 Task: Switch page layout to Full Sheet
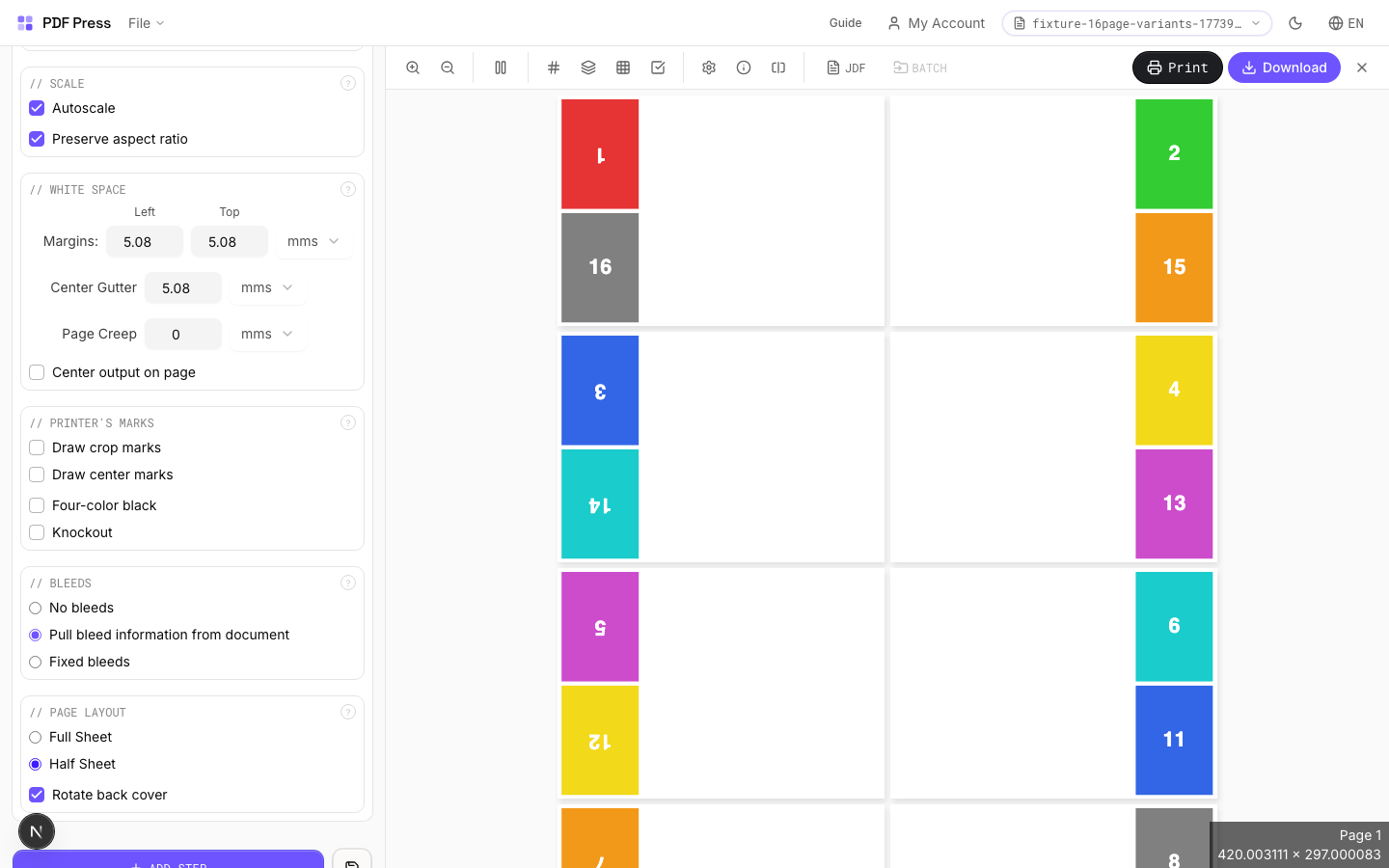(x=36, y=737)
